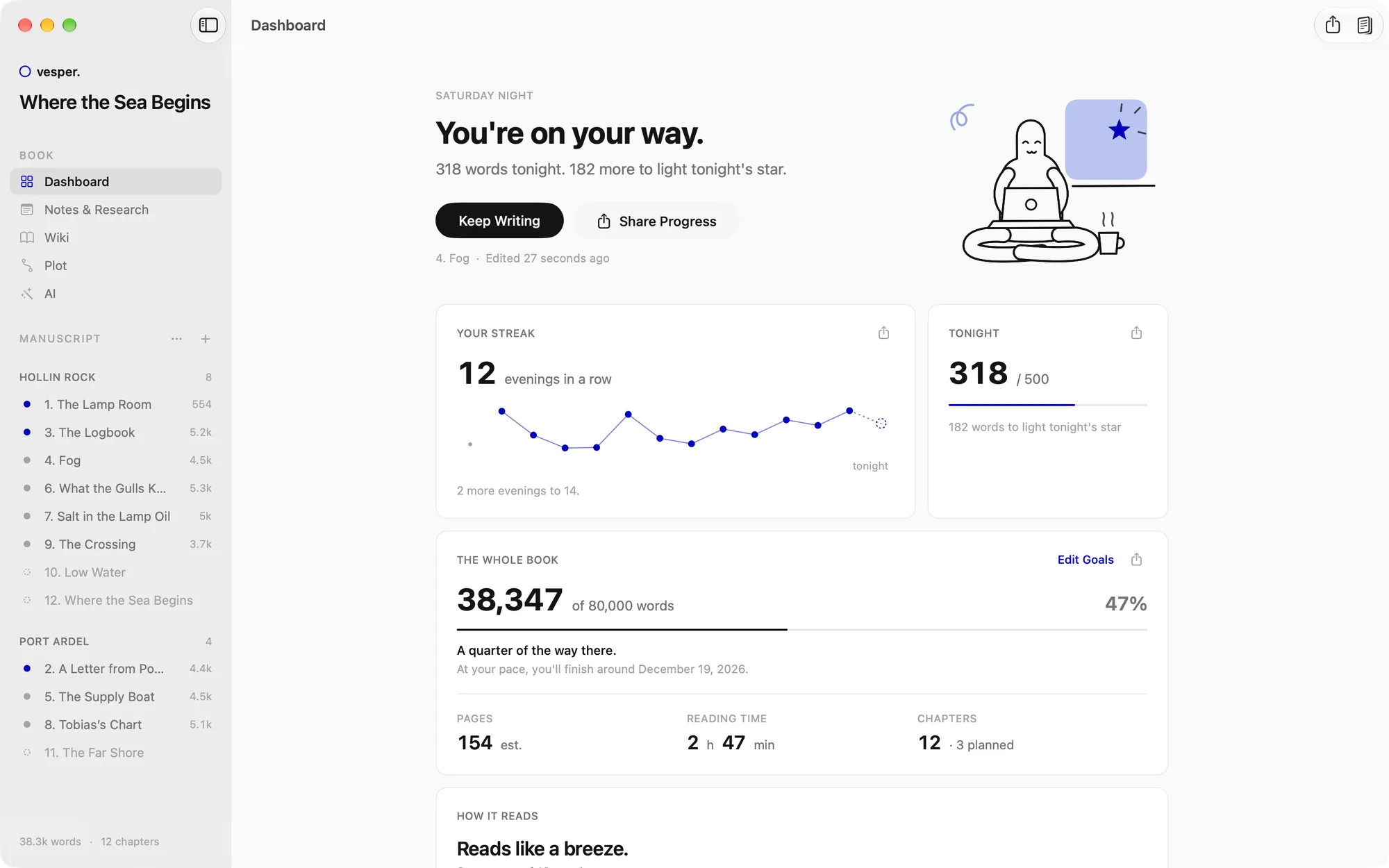
Task: Go to the Wiki section
Action: click(116, 237)
